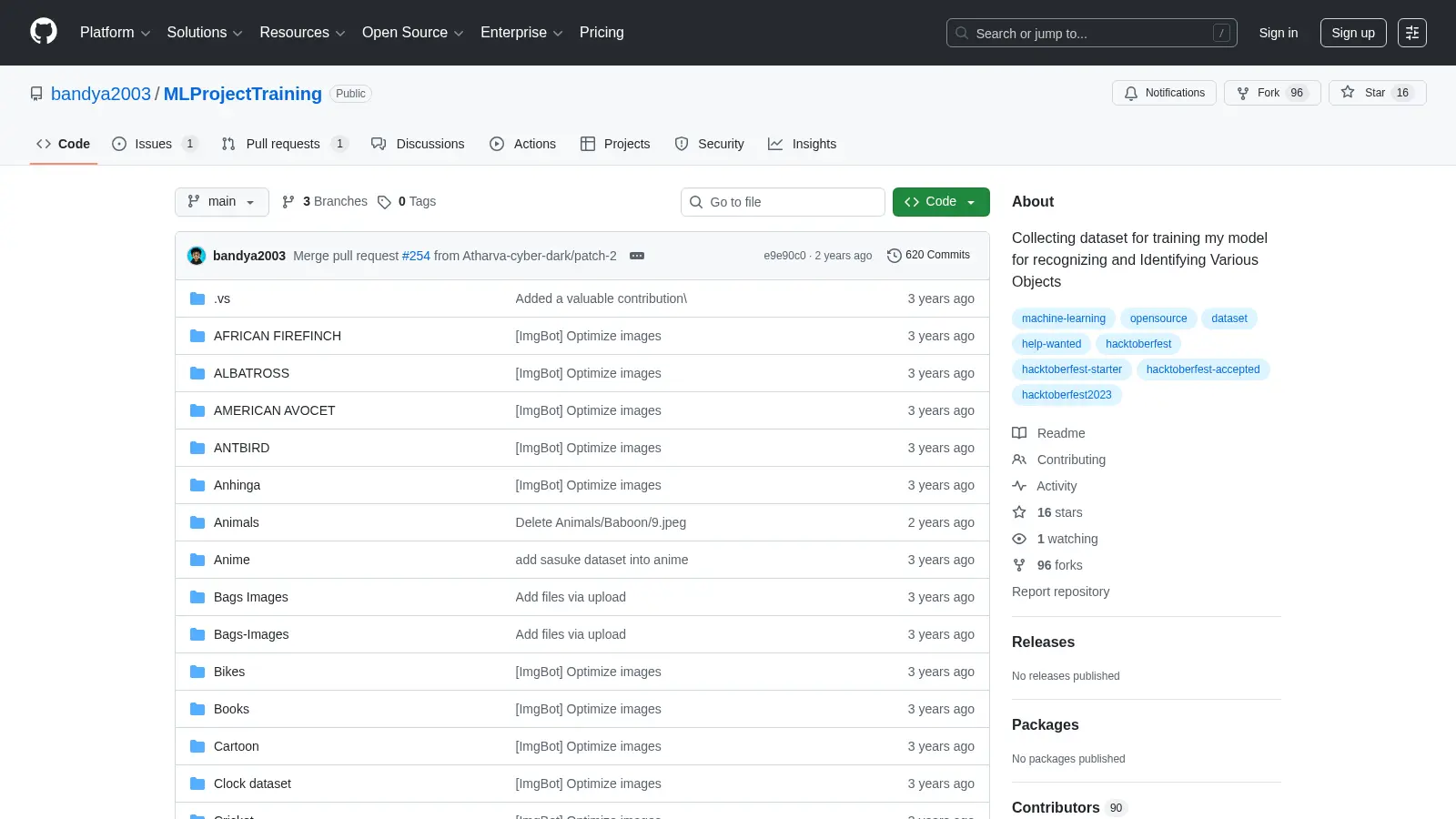Click 'Delete Animals/Baboon/9.jpeg' commit message

point(601,522)
